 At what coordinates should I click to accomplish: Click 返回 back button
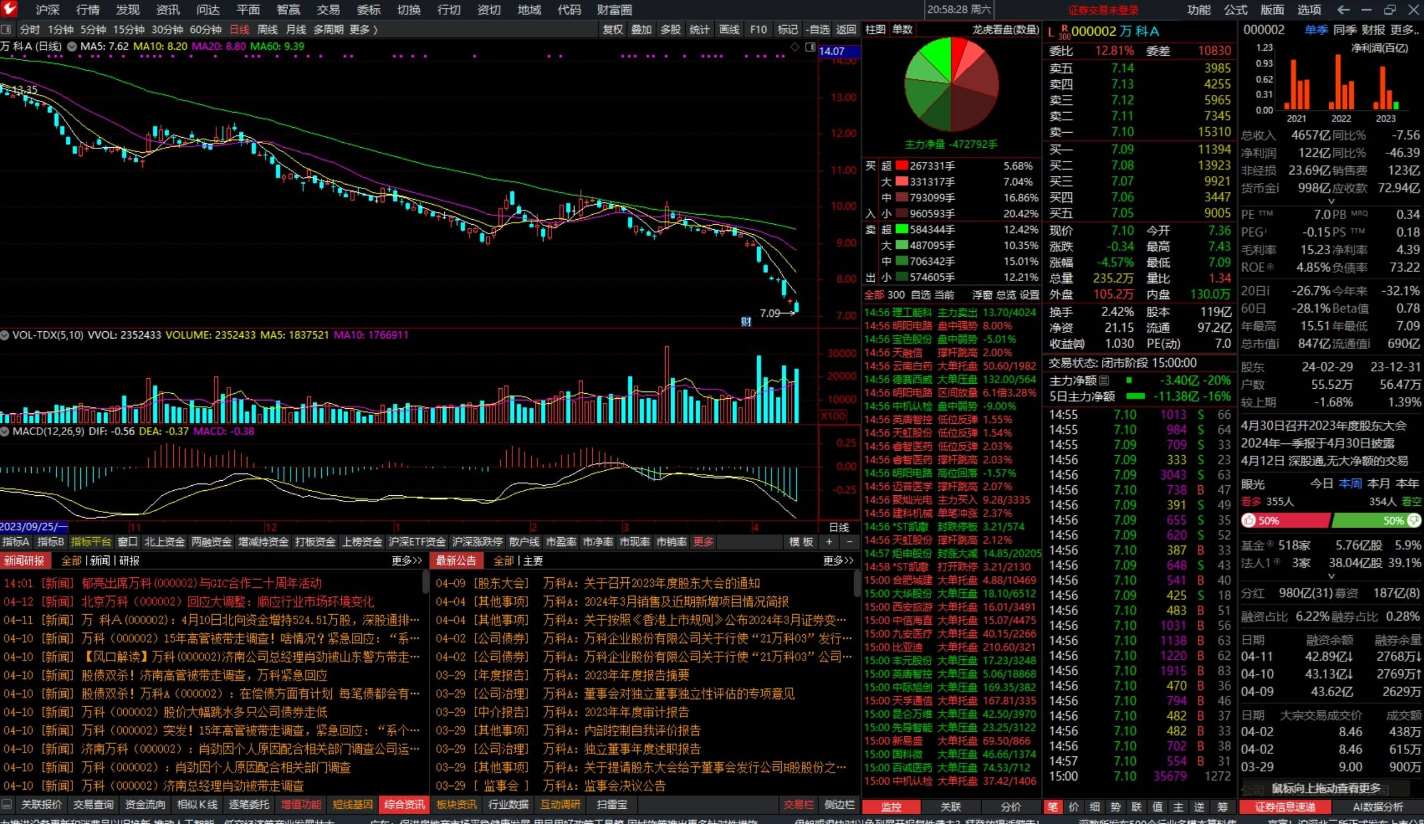coord(847,30)
